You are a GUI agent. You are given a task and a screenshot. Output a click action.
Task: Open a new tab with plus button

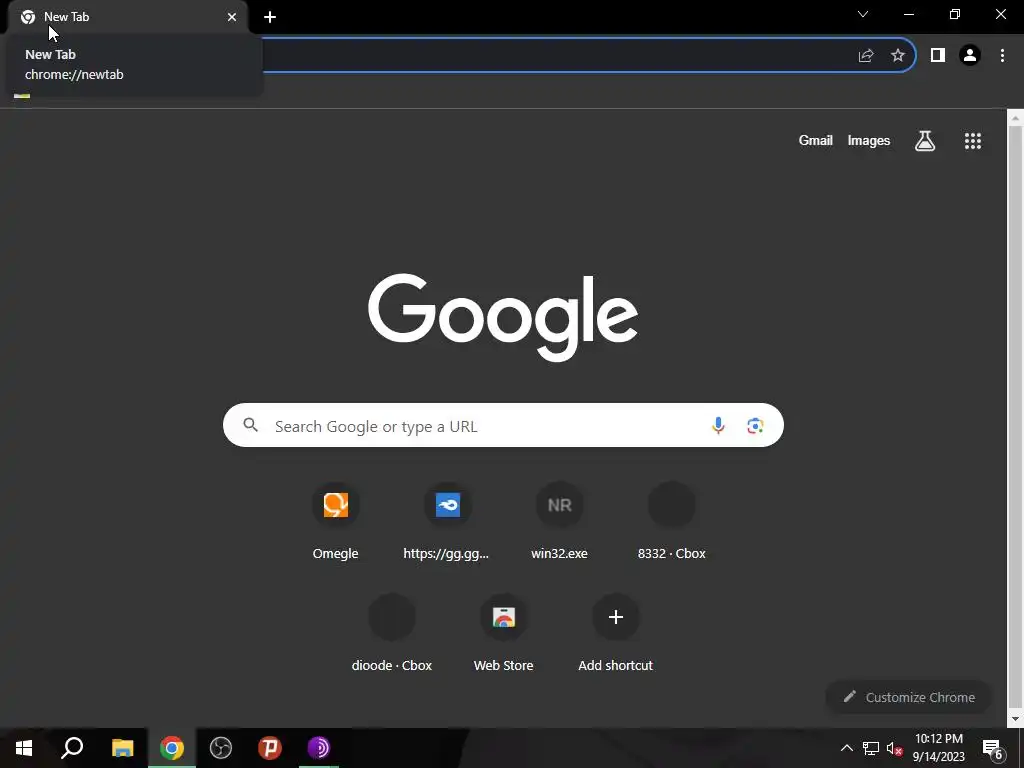coord(270,17)
